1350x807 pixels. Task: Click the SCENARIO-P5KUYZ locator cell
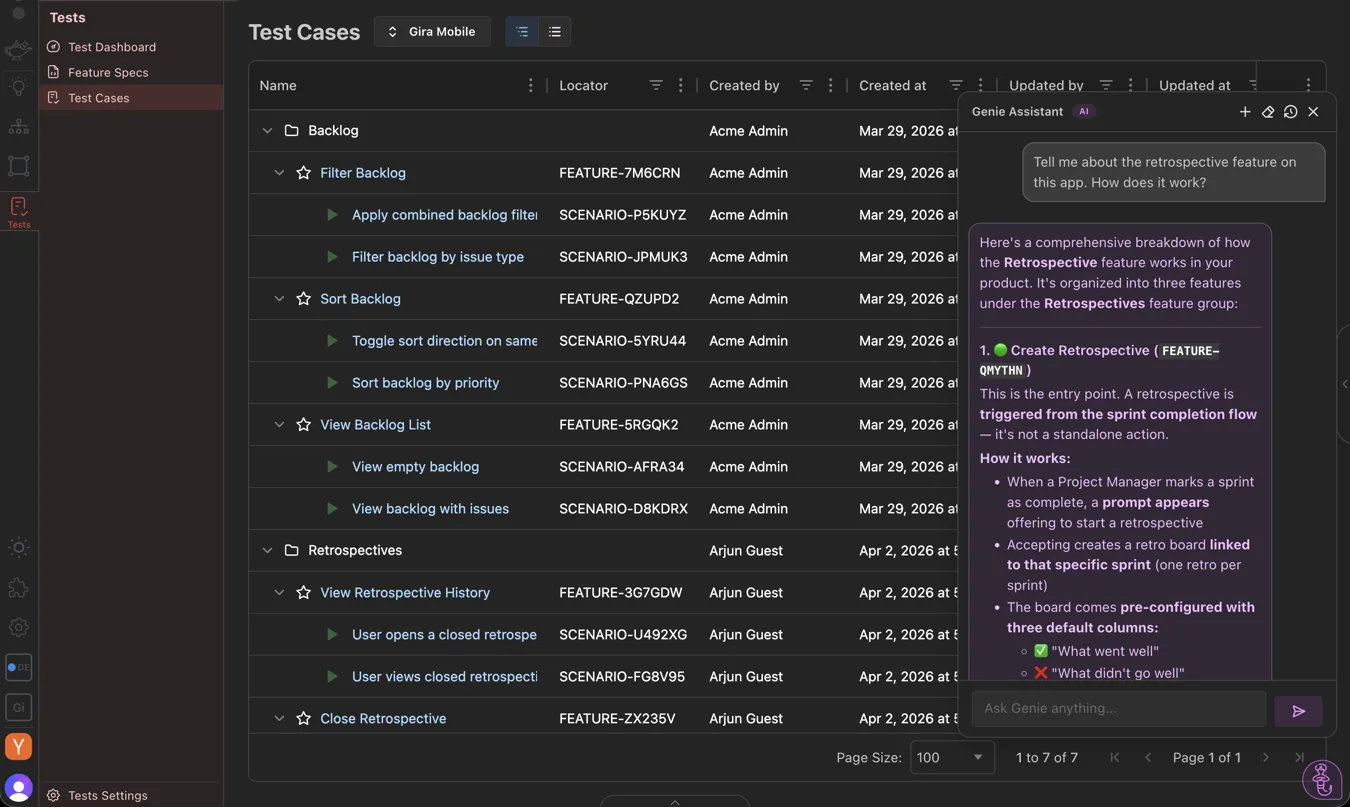tap(622, 215)
